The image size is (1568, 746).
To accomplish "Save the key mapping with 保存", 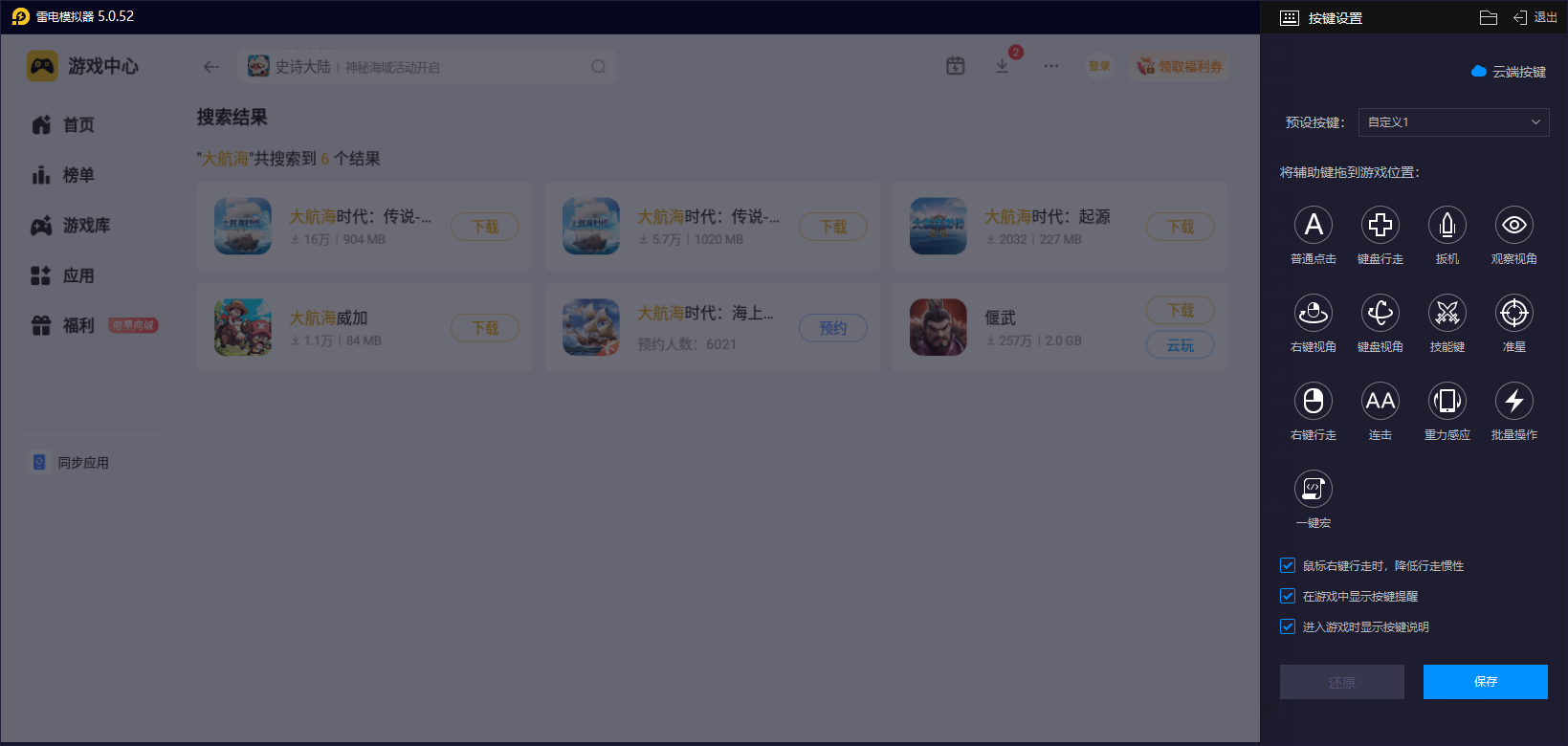I will click(x=1486, y=682).
